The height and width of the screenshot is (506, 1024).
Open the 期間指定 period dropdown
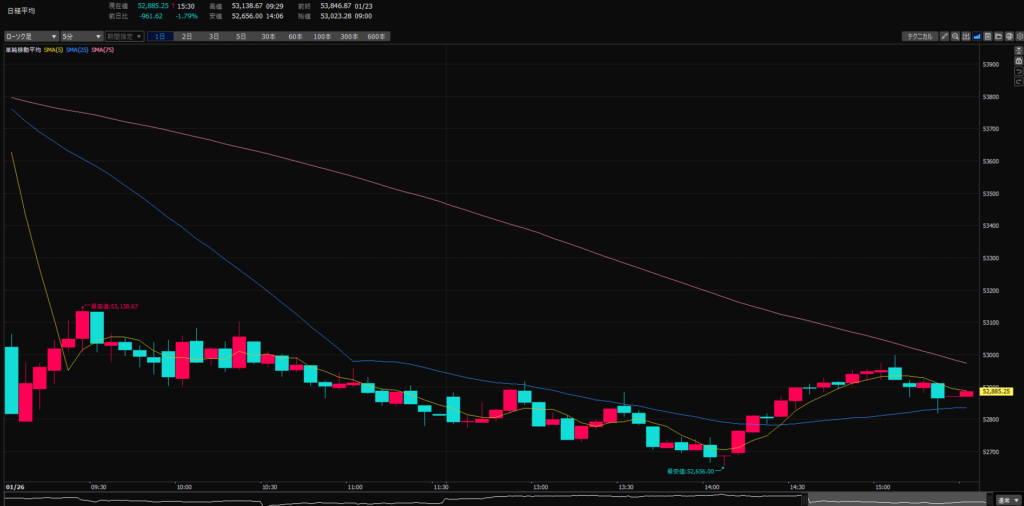click(124, 36)
